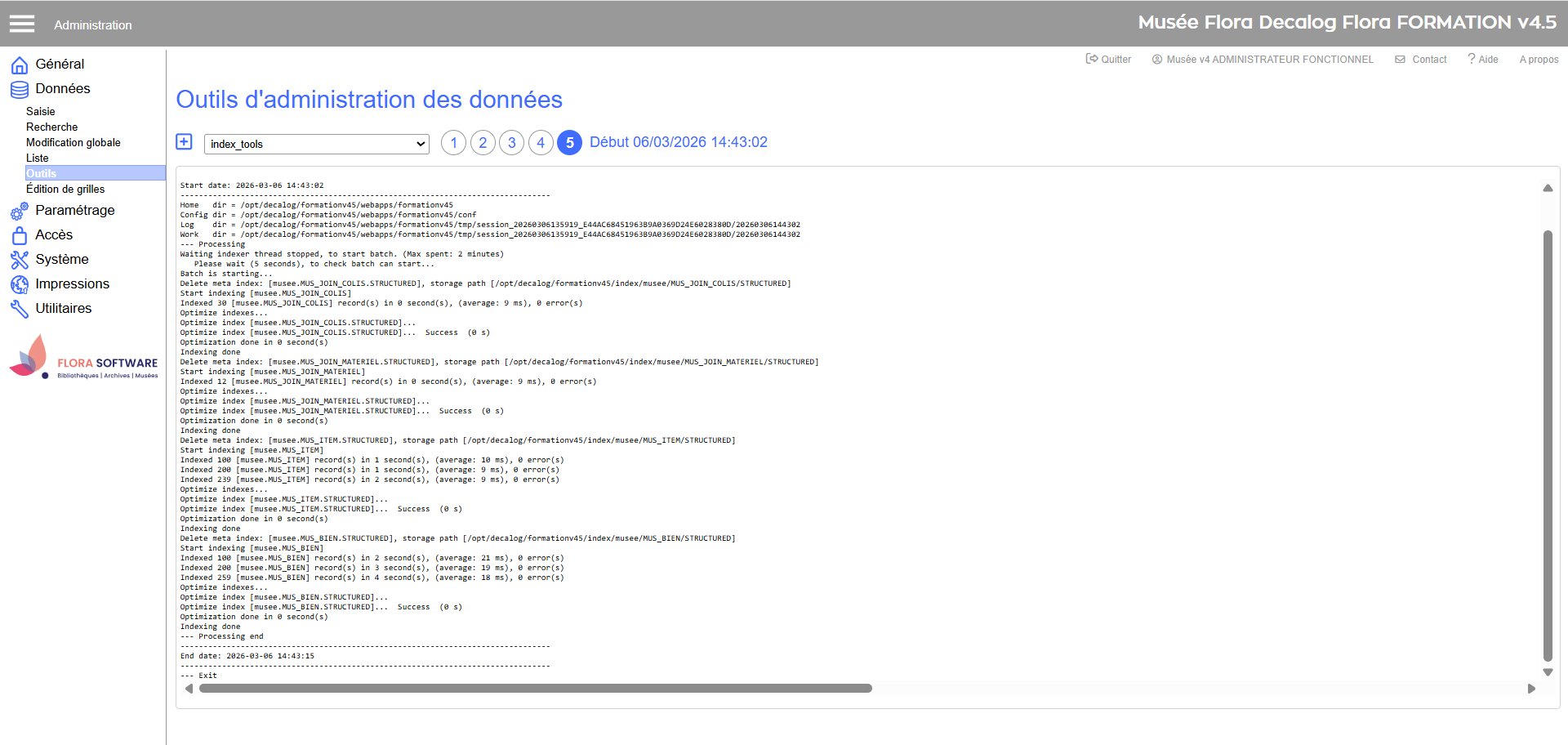Click the Utilitaires wrench icon
This screenshot has width=1568, height=745.
tap(20, 309)
